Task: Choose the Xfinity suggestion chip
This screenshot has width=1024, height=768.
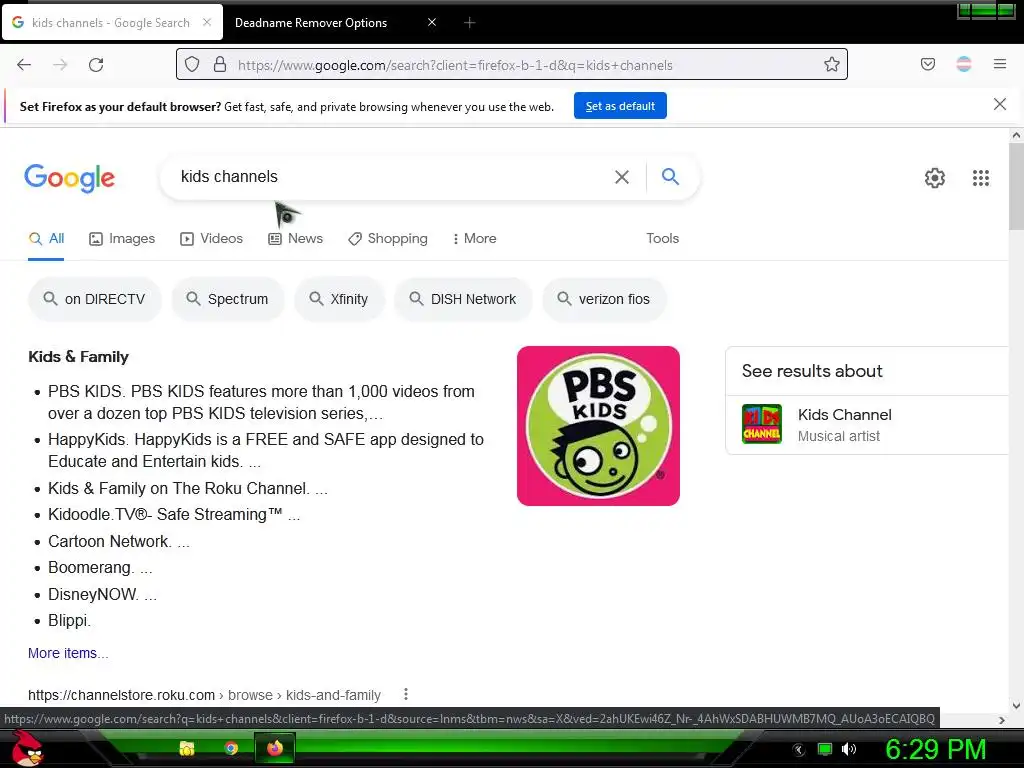Action: coord(340,299)
